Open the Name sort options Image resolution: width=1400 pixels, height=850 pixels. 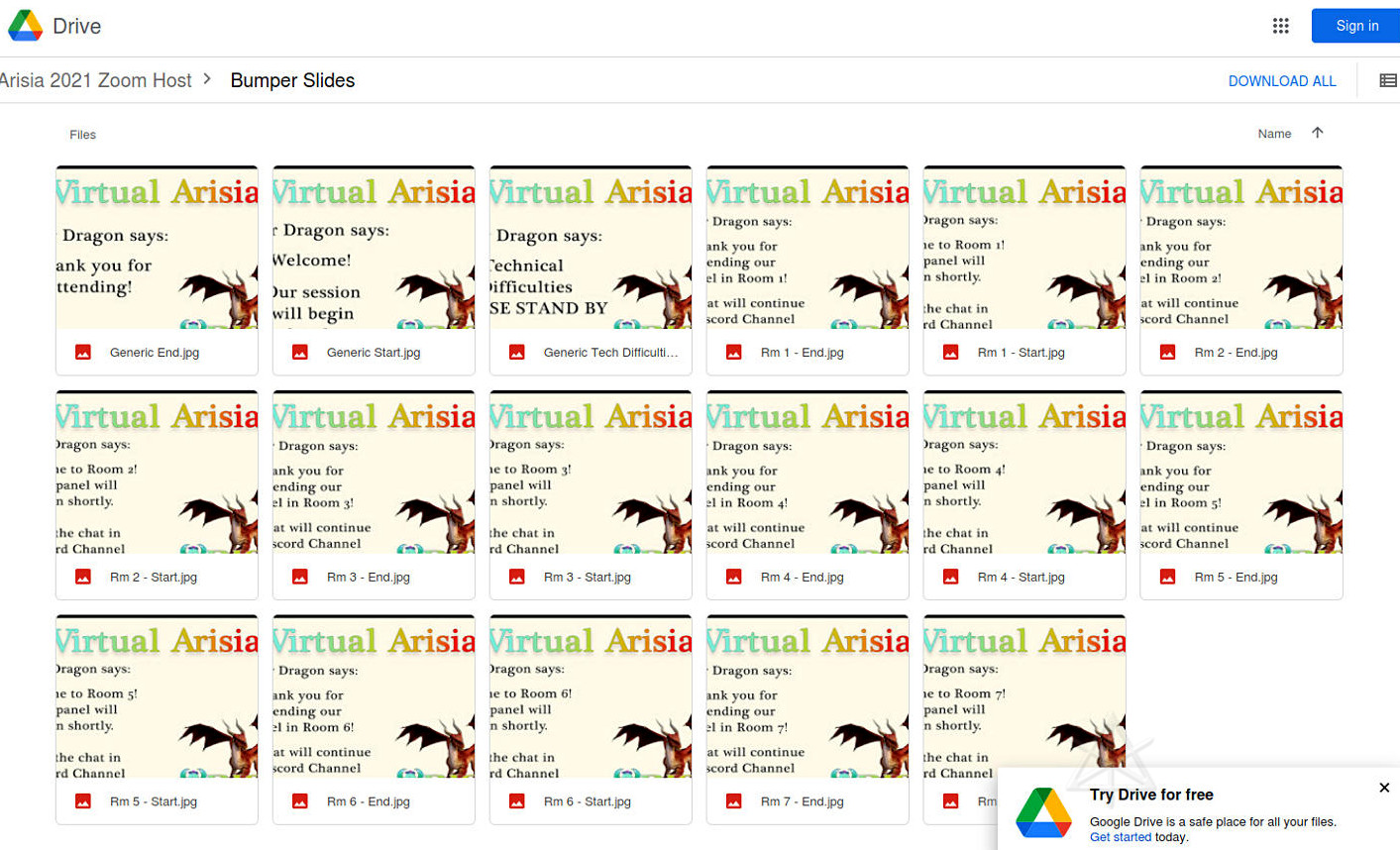[x=1274, y=134]
